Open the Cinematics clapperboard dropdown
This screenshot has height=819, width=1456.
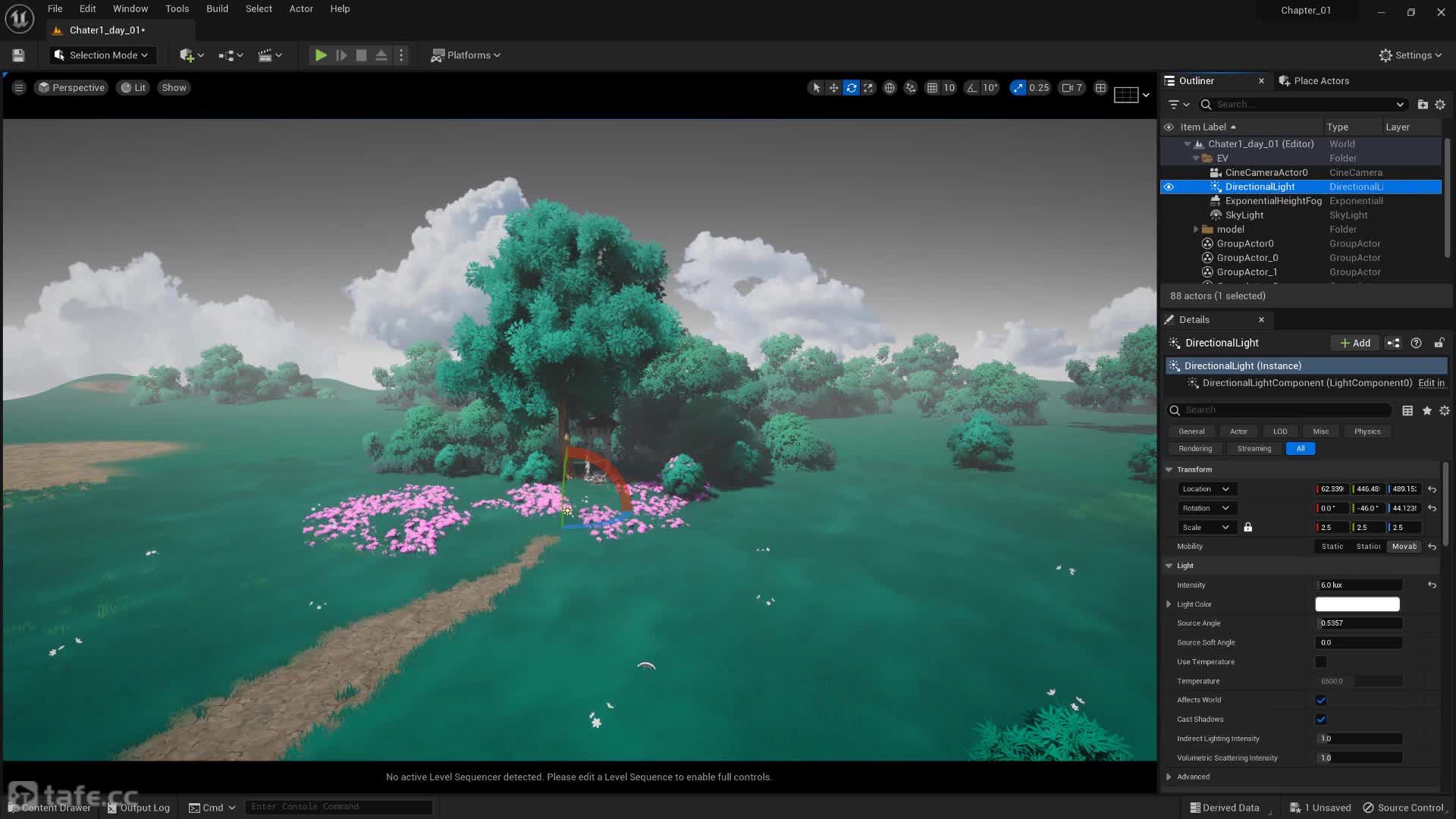tap(270, 55)
